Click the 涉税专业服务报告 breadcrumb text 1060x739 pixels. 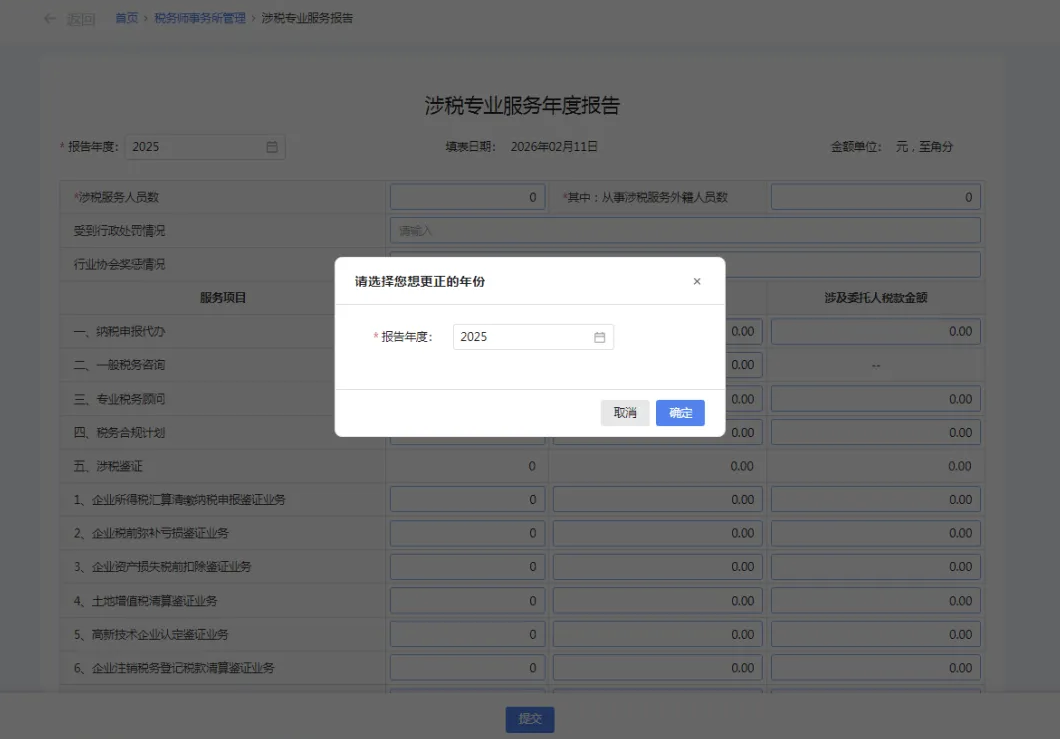tap(307, 18)
